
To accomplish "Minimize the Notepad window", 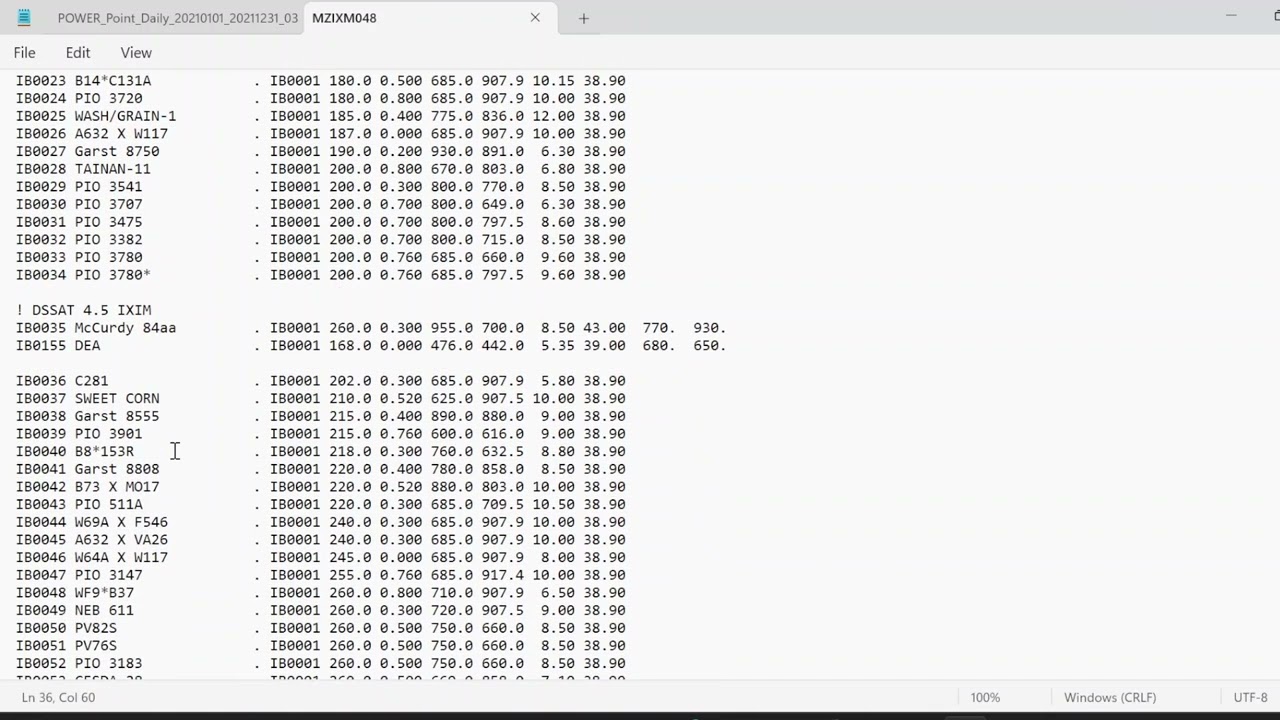I will 1231,16.
